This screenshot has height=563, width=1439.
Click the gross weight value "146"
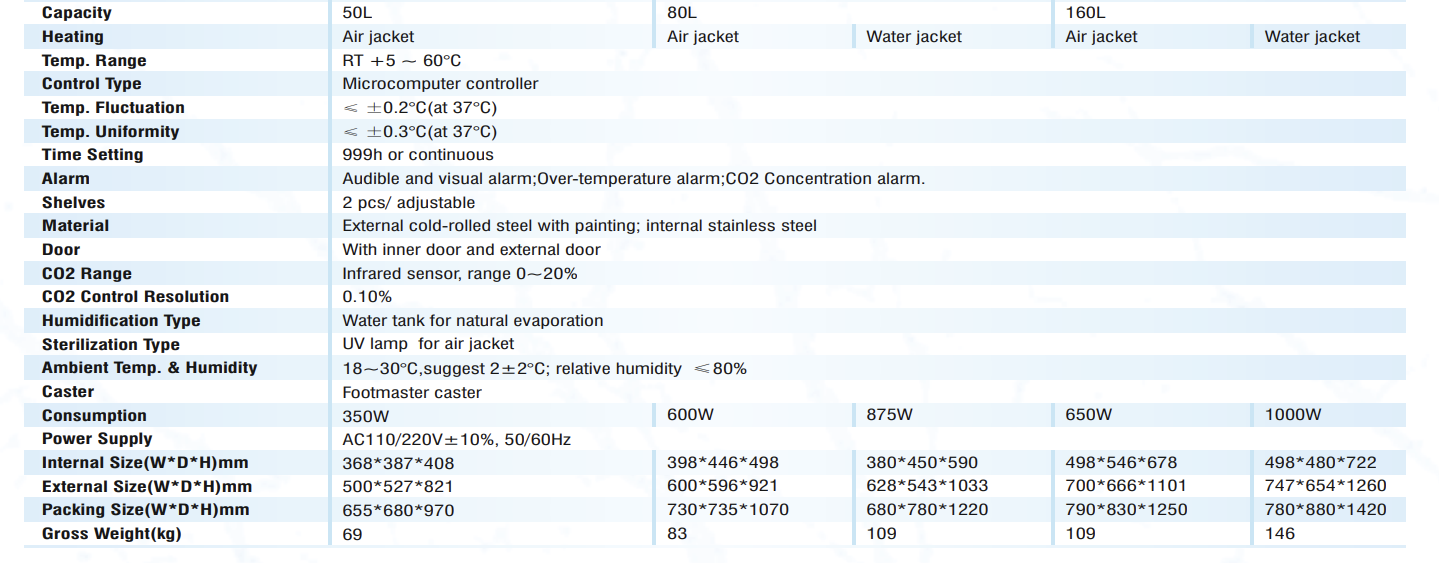pyautogui.click(x=1280, y=534)
